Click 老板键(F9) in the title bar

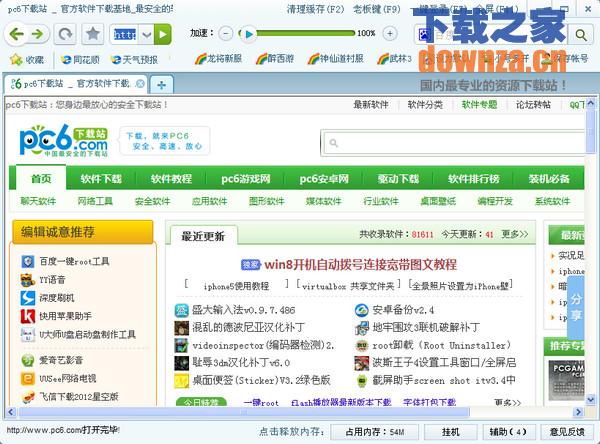(377, 9)
